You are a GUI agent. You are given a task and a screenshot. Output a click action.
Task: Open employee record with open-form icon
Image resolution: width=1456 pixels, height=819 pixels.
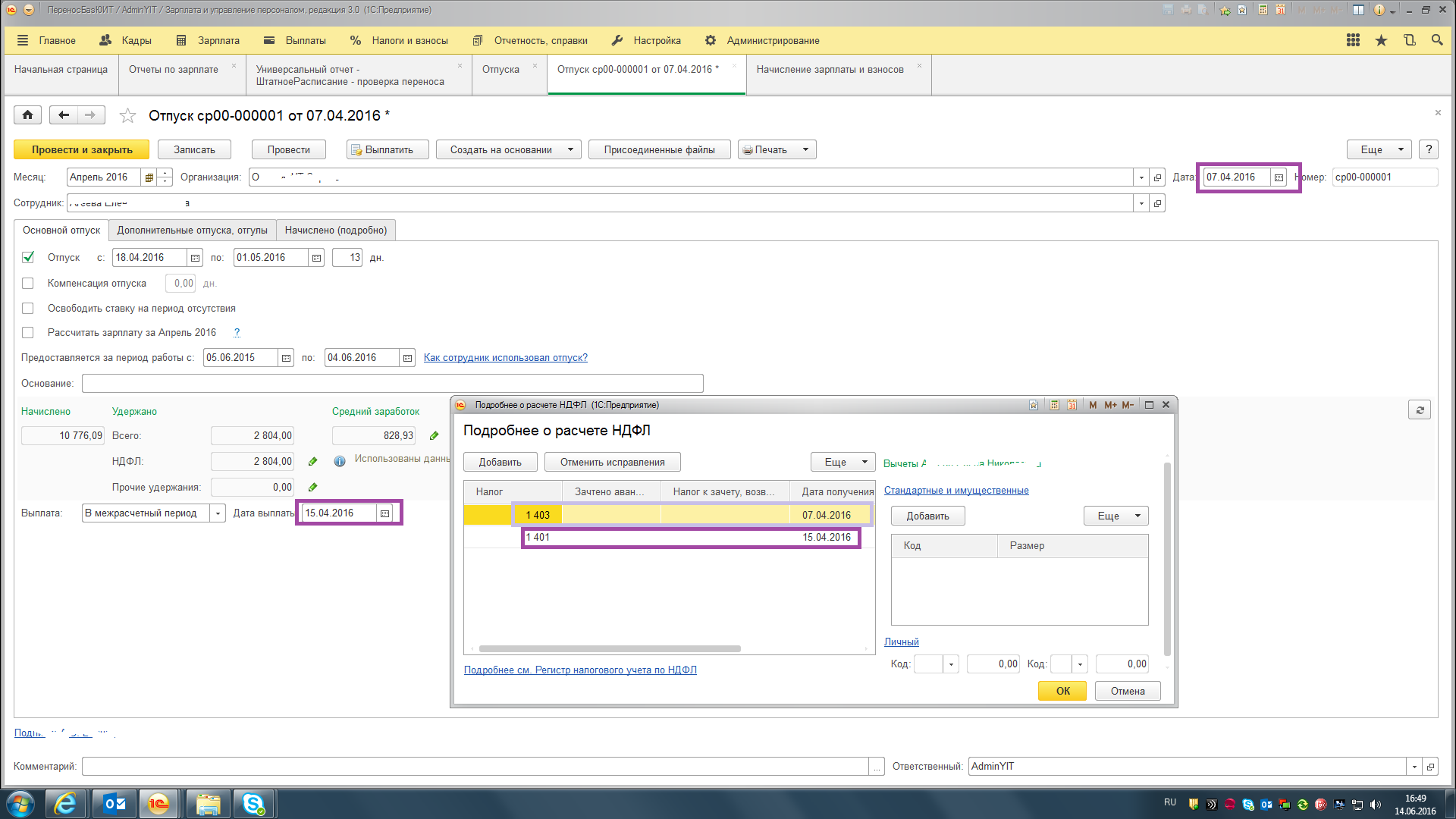pyautogui.click(x=1157, y=203)
